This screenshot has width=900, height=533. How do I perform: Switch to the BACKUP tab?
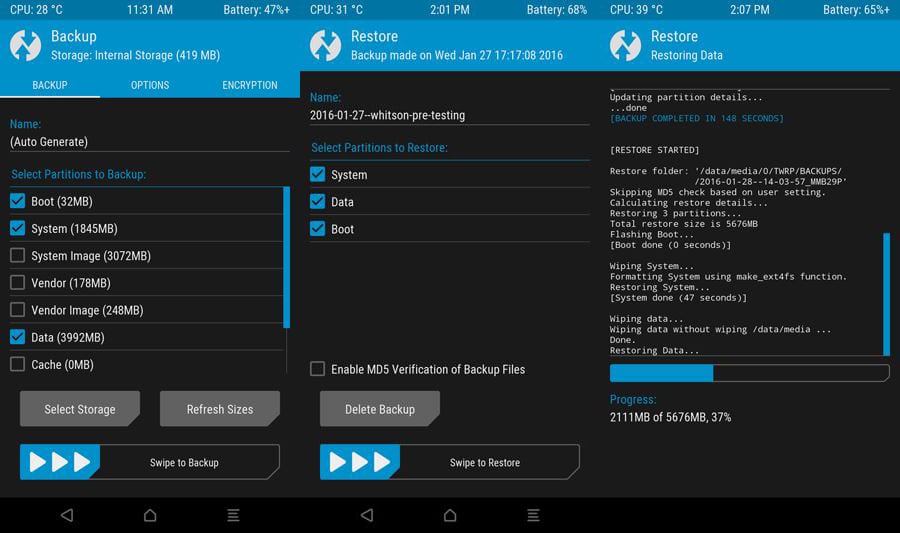50,85
